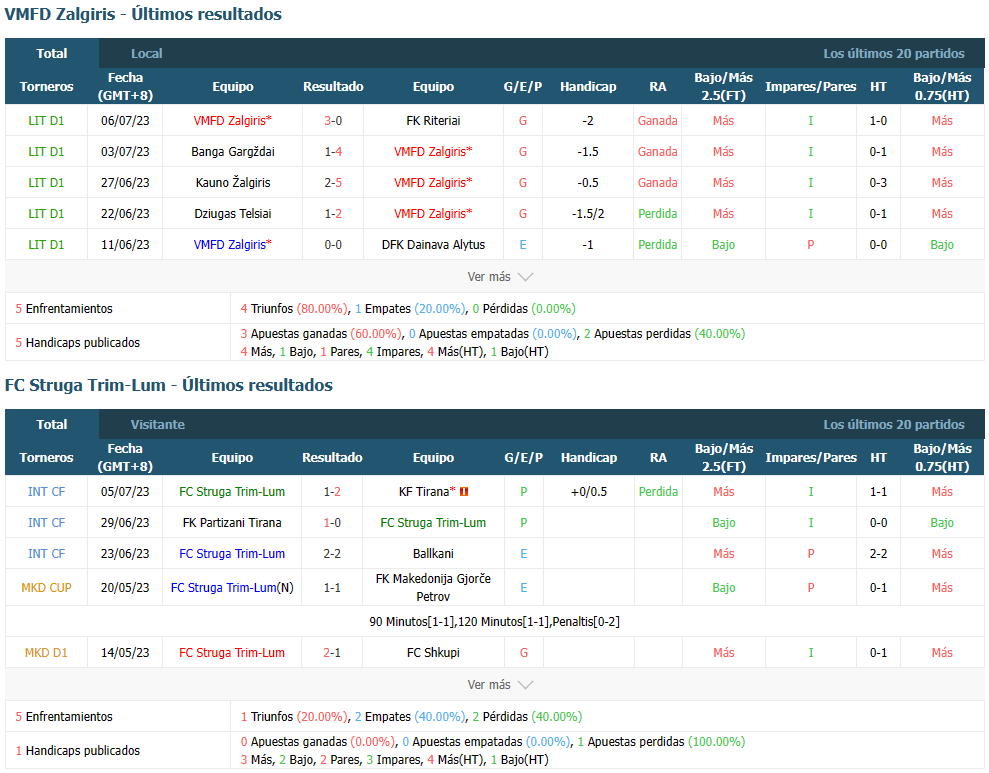Select Total tab in Struga table
Viewport: 989px width, 773px height.
[52, 424]
